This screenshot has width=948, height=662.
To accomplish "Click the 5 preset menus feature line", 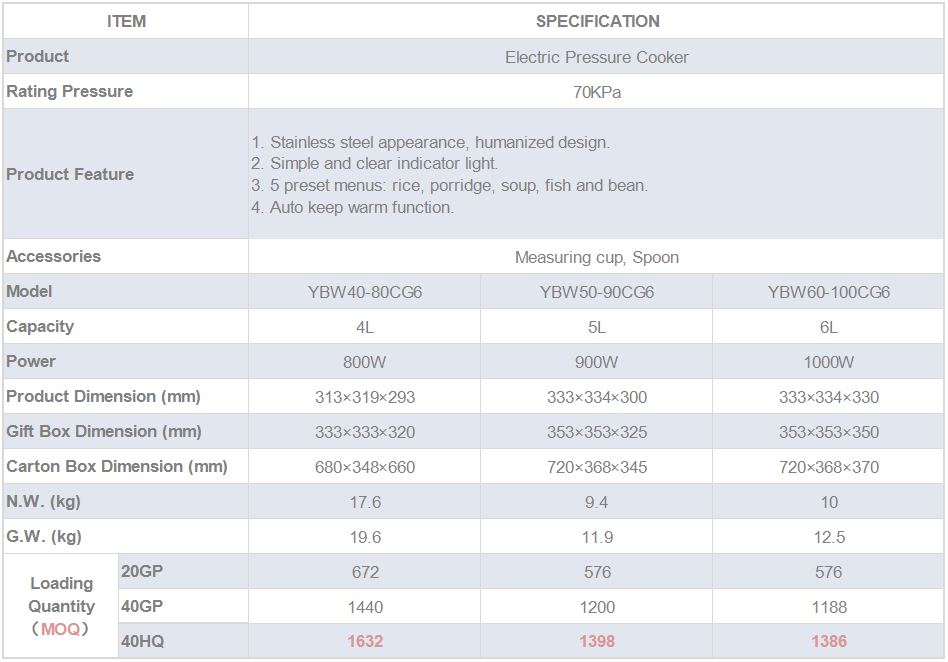I will pyautogui.click(x=449, y=185).
